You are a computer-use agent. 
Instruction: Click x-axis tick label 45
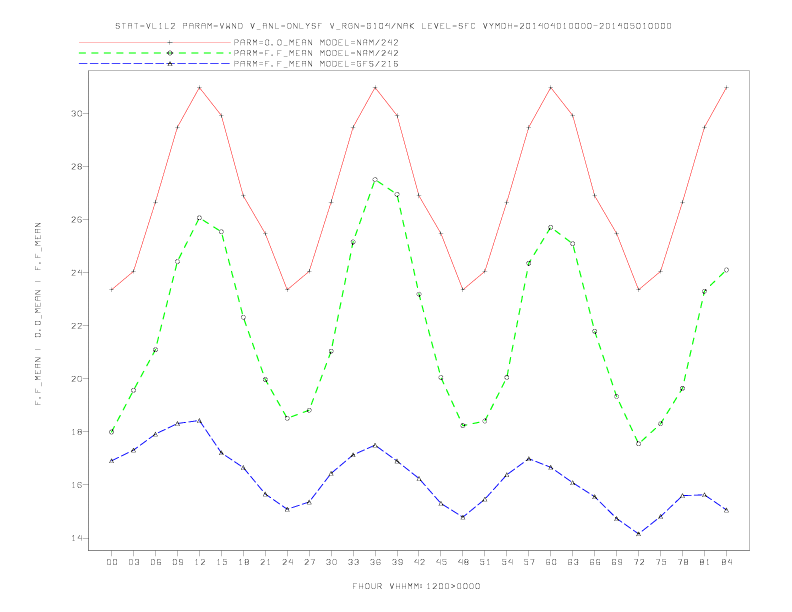coord(441,562)
